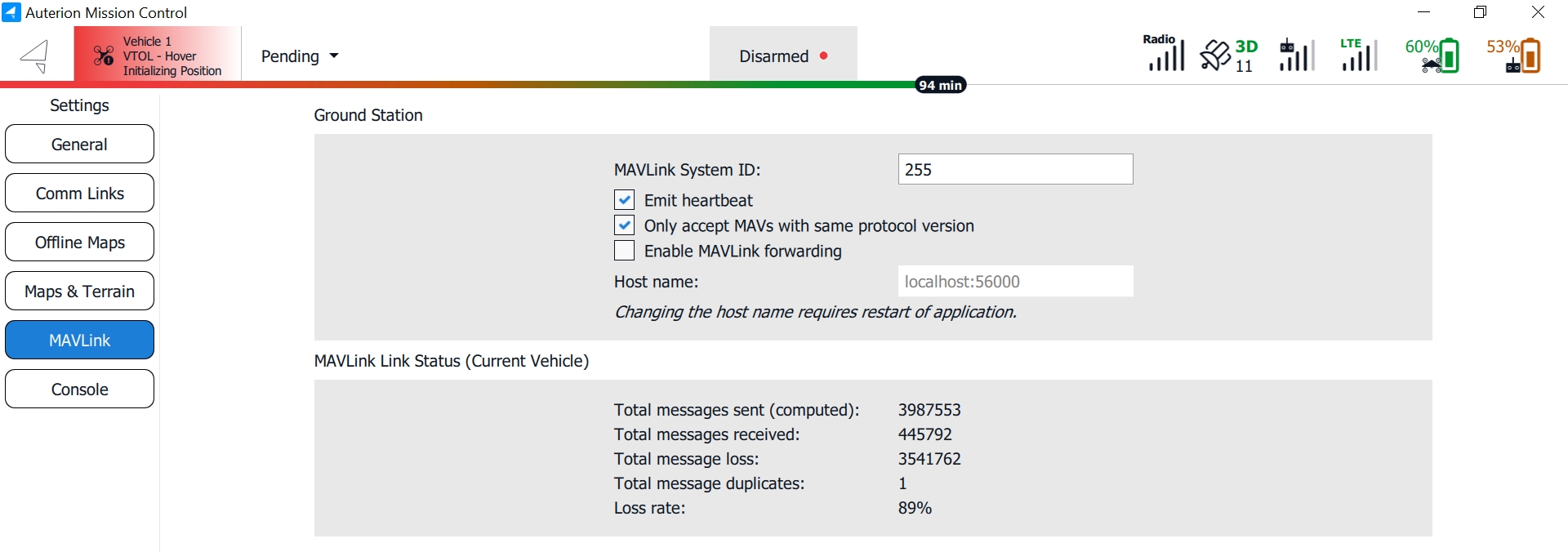Select the Maps & Terrain settings

click(79, 292)
